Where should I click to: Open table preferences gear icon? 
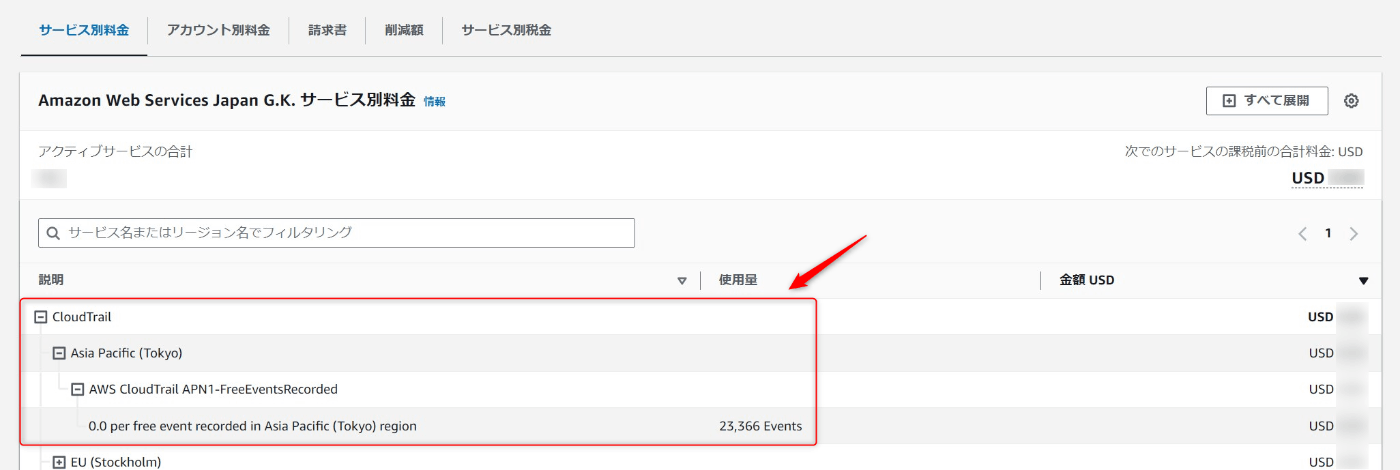(1351, 101)
